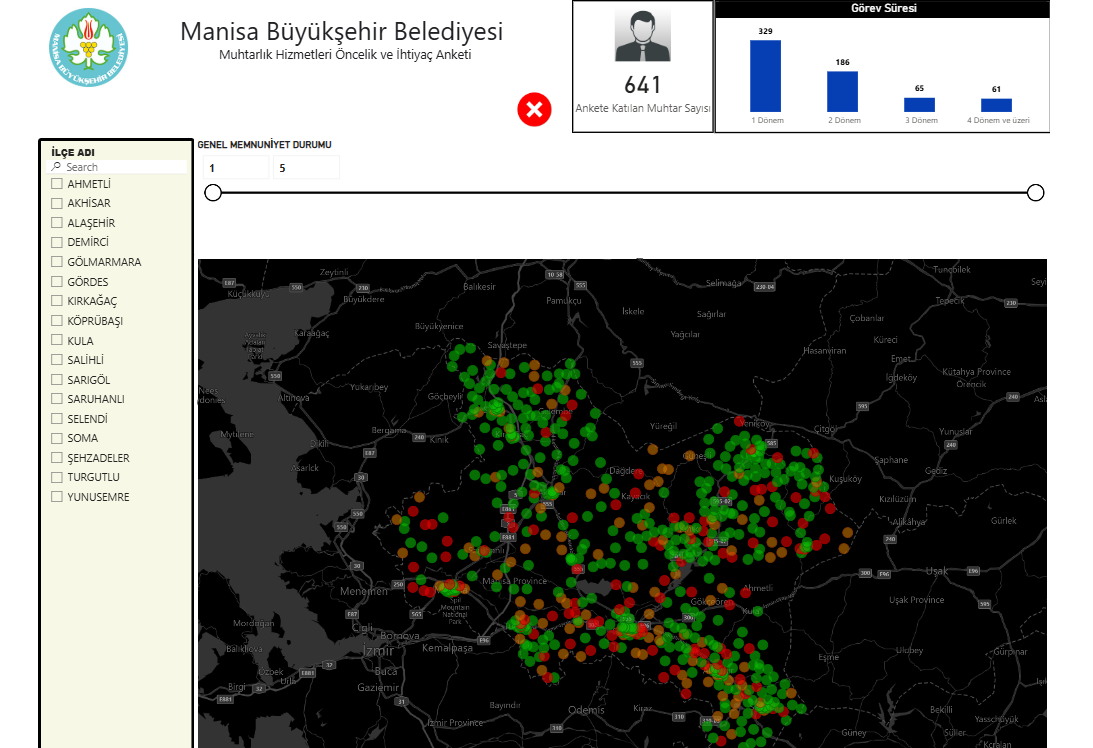Click the Manisa Büyükşehir Belediyesi logo
This screenshot has width=1093, height=748.
click(89, 48)
